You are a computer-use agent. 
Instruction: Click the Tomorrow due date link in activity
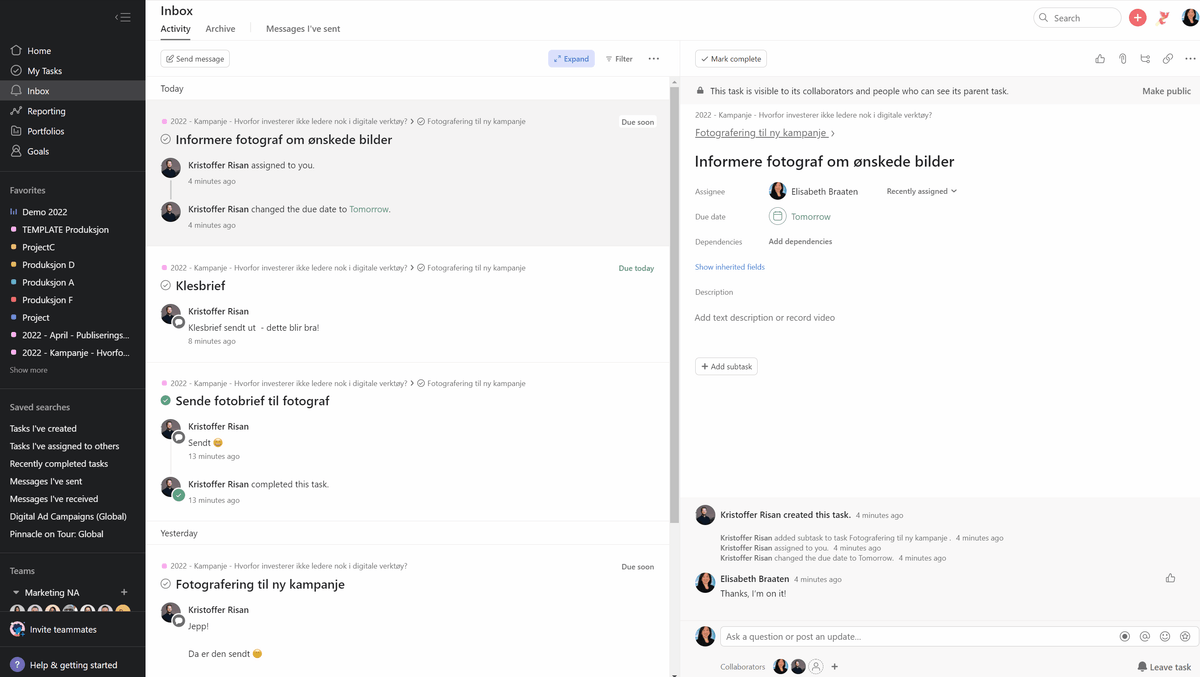(368, 210)
